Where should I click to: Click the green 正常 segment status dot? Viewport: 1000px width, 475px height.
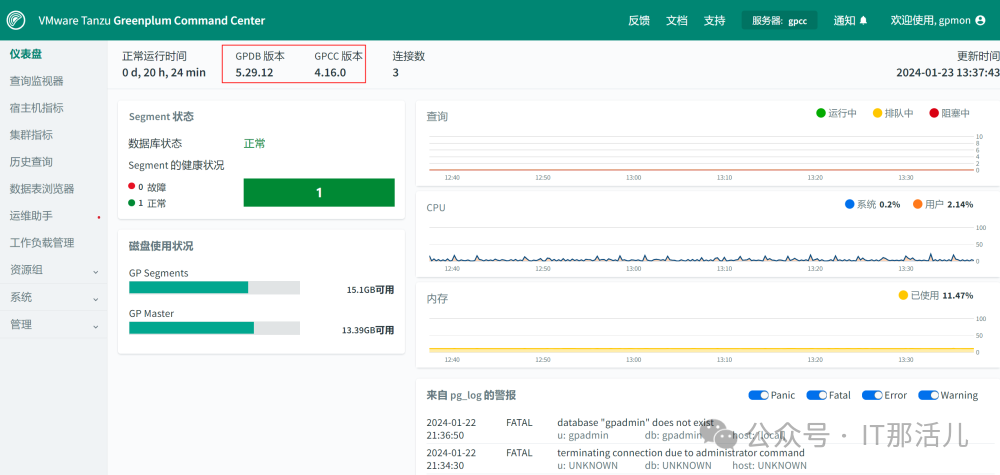click(x=131, y=203)
